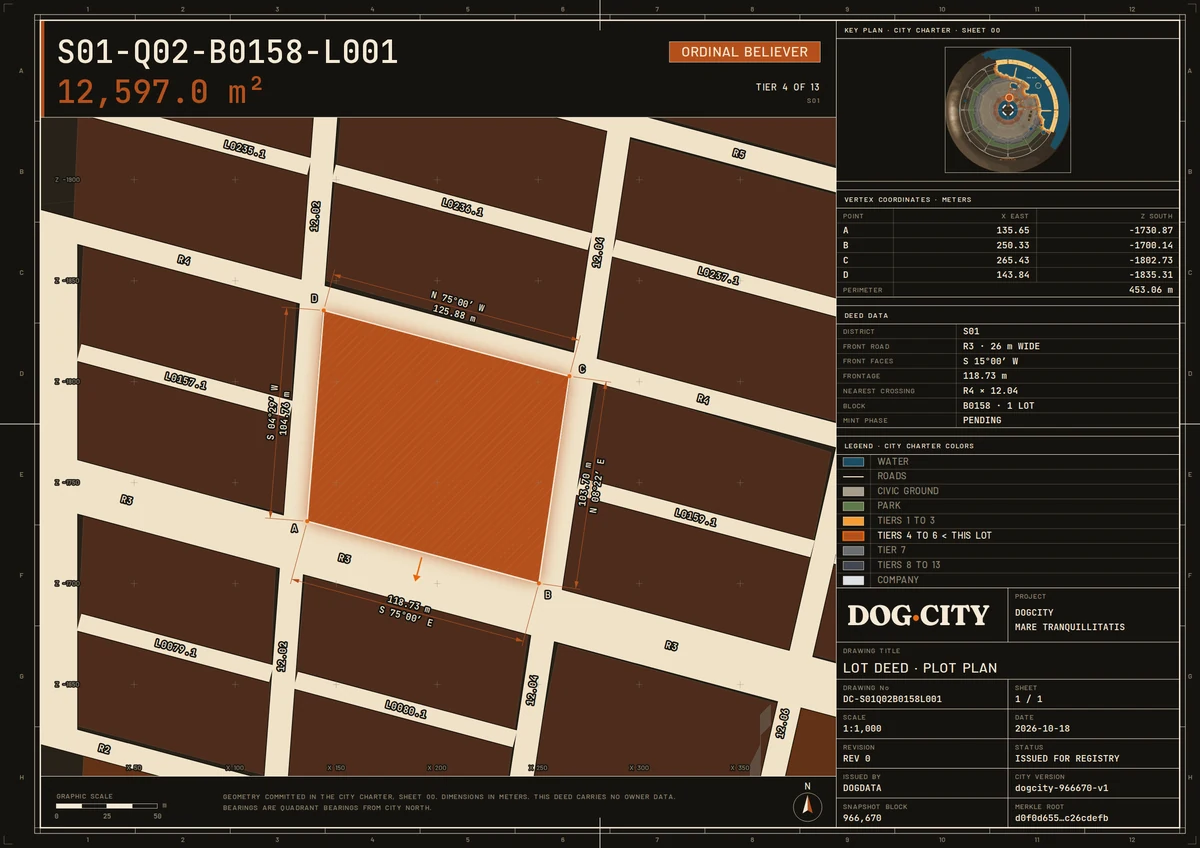Click front faces value S 15°00' W
1200x848 pixels.
coord(991,361)
